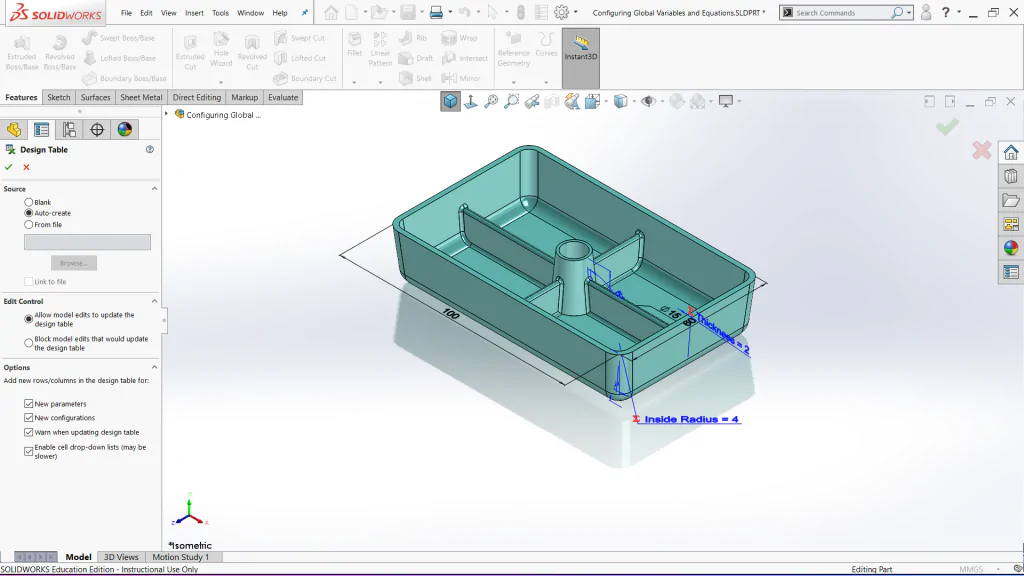Select the From file source option
This screenshot has width=1024, height=576.
pos(29,225)
